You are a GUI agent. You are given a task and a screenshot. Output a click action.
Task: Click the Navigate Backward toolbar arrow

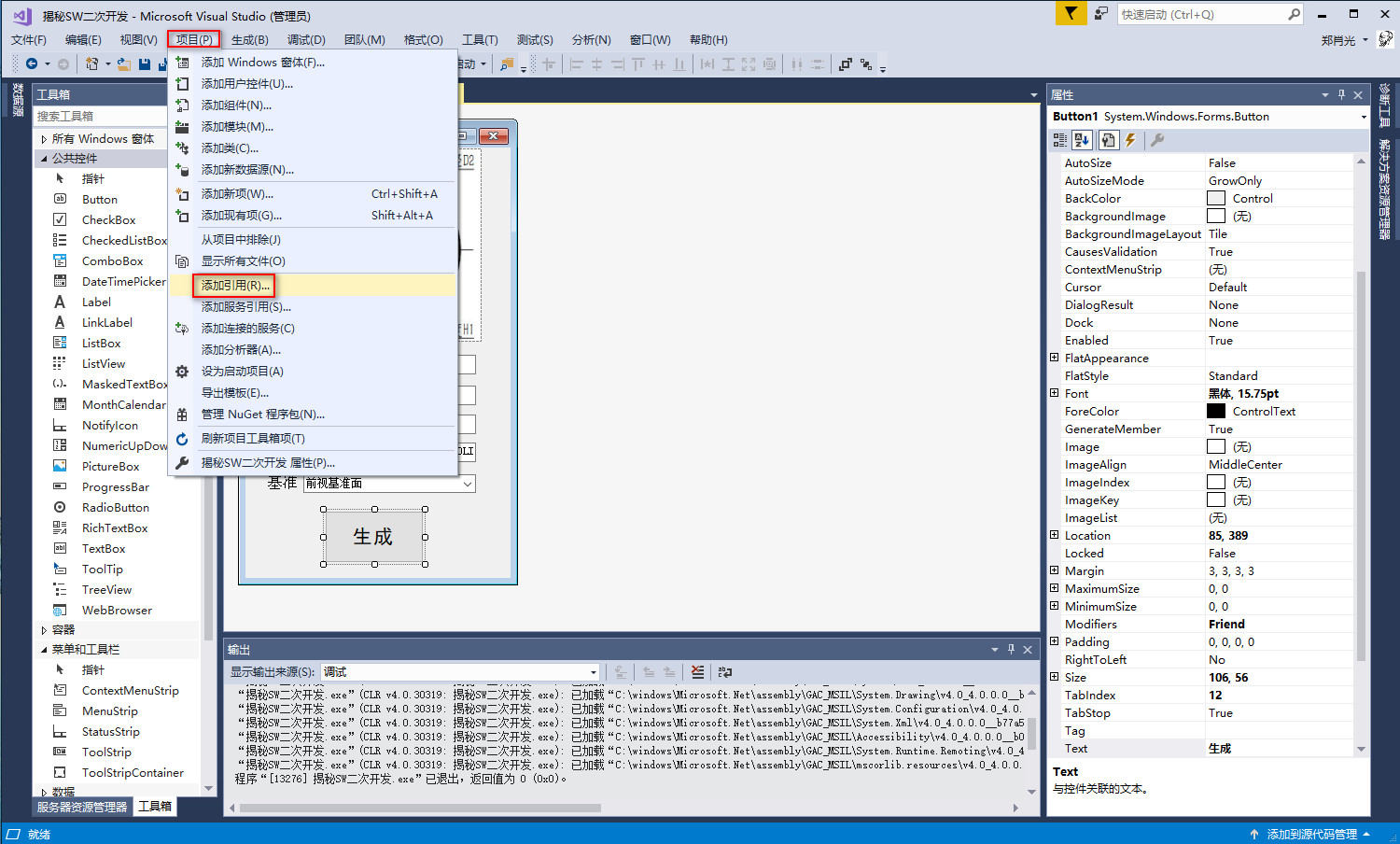click(x=32, y=63)
